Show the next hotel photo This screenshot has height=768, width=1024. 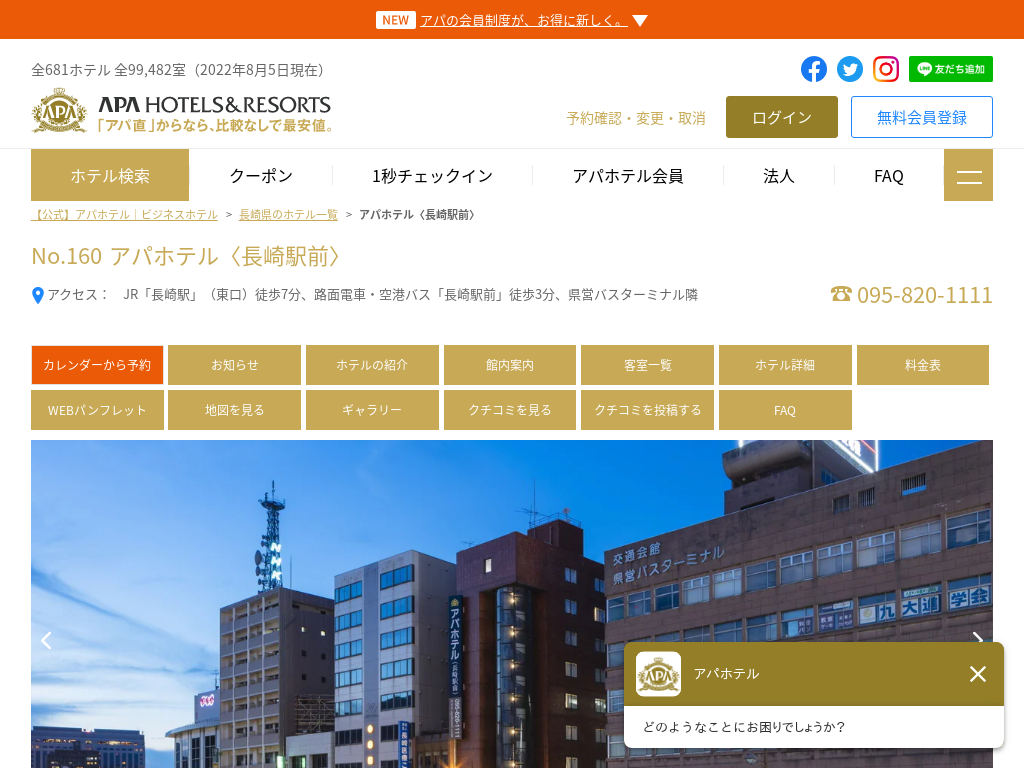point(978,639)
